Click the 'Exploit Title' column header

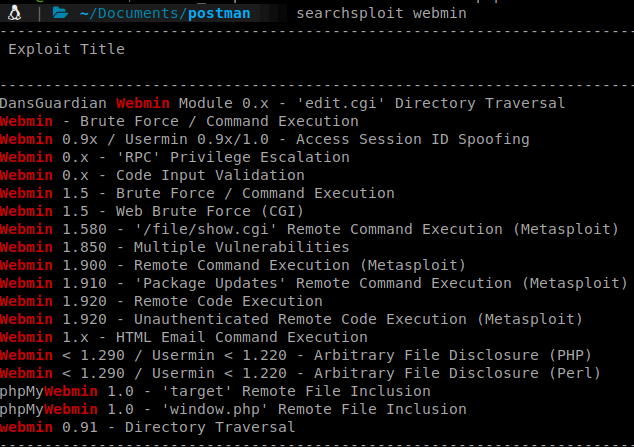tap(67, 48)
